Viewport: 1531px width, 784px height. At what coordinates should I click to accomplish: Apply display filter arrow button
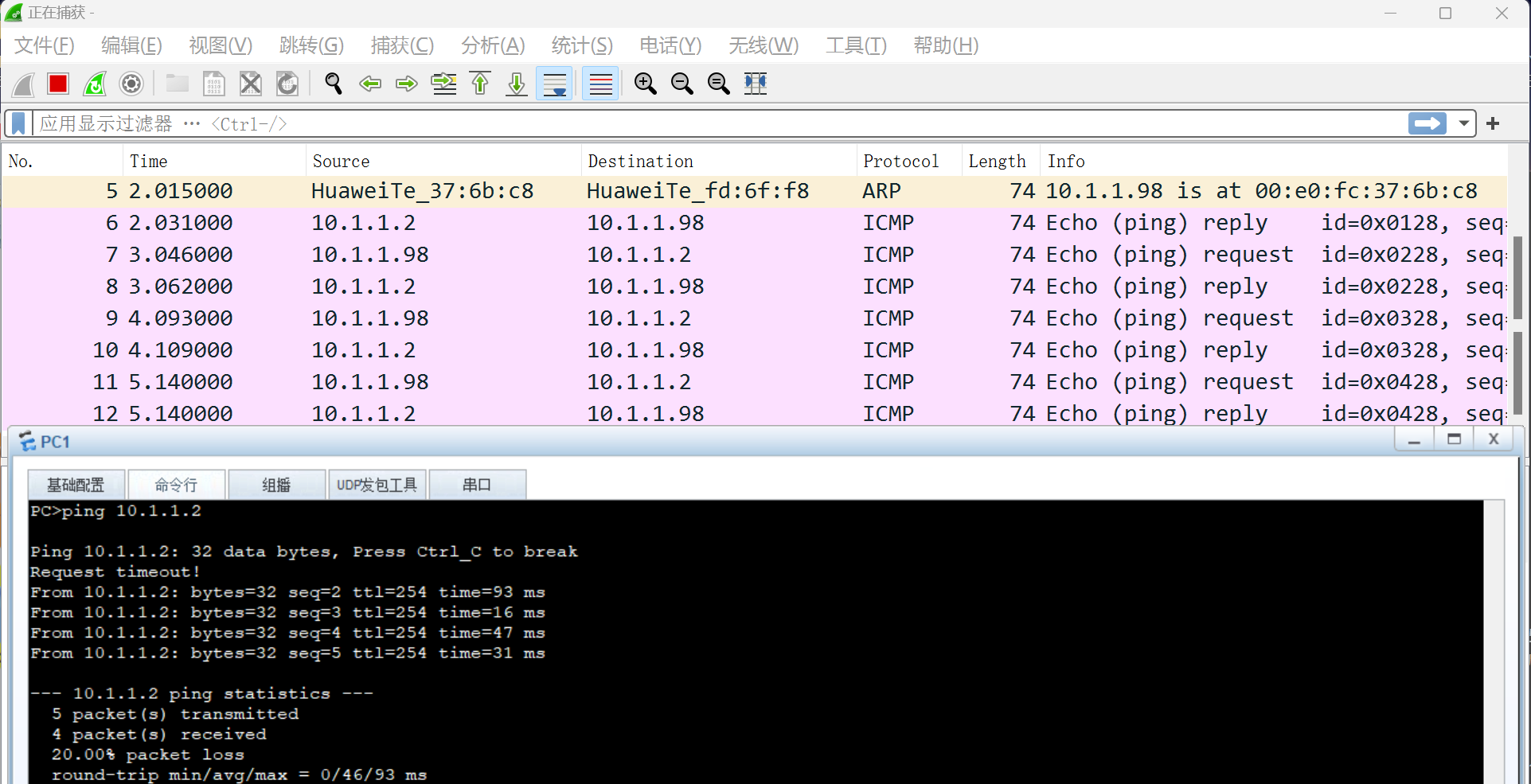(x=1428, y=123)
